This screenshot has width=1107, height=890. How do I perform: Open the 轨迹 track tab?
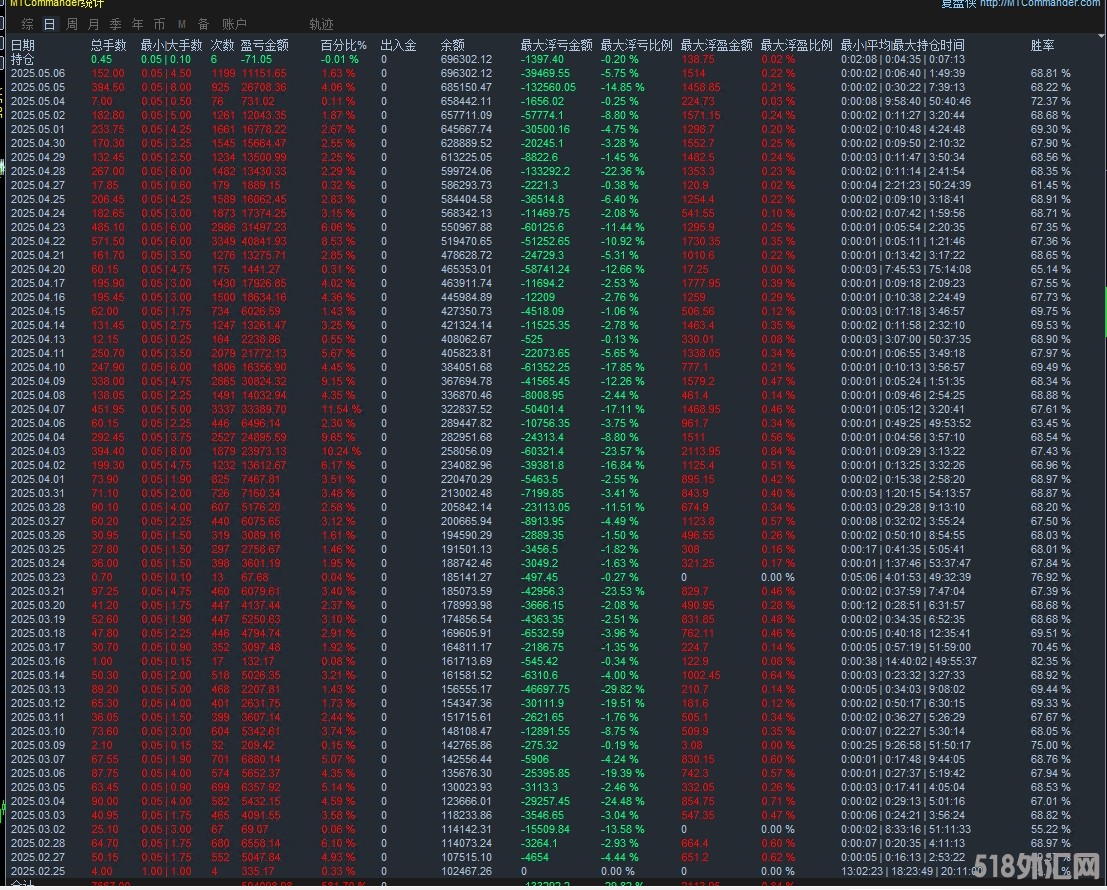pos(321,24)
